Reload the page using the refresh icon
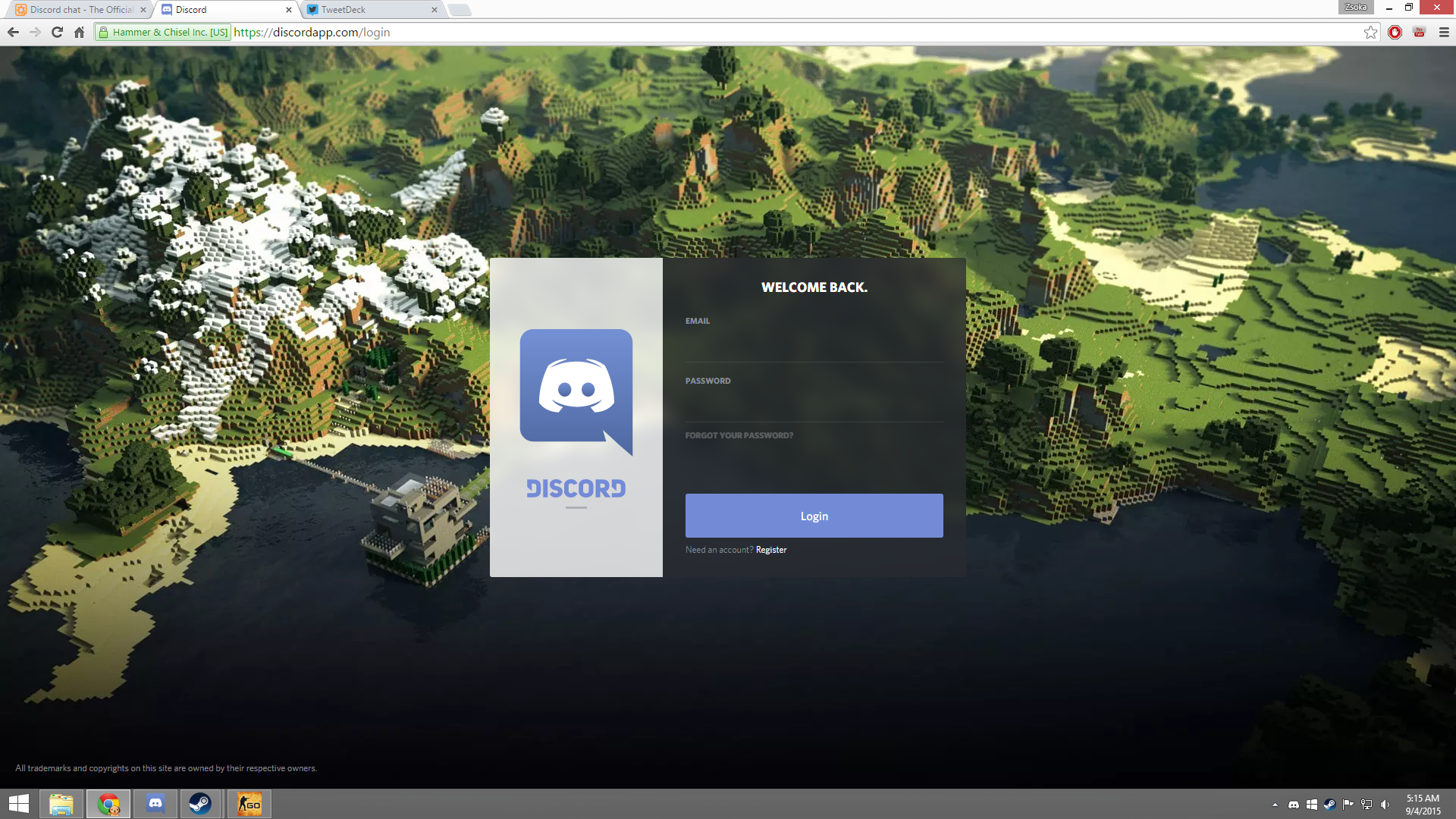The image size is (1456, 819). click(57, 33)
